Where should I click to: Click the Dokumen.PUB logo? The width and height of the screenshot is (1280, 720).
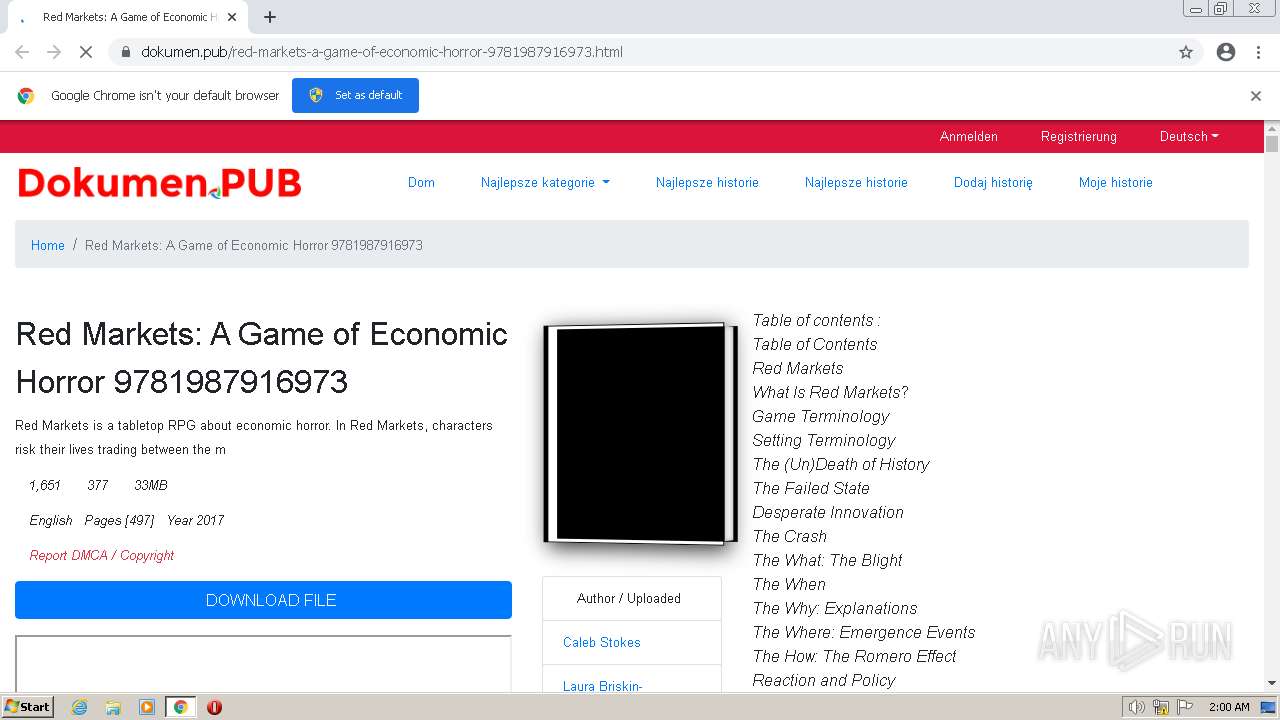(160, 183)
